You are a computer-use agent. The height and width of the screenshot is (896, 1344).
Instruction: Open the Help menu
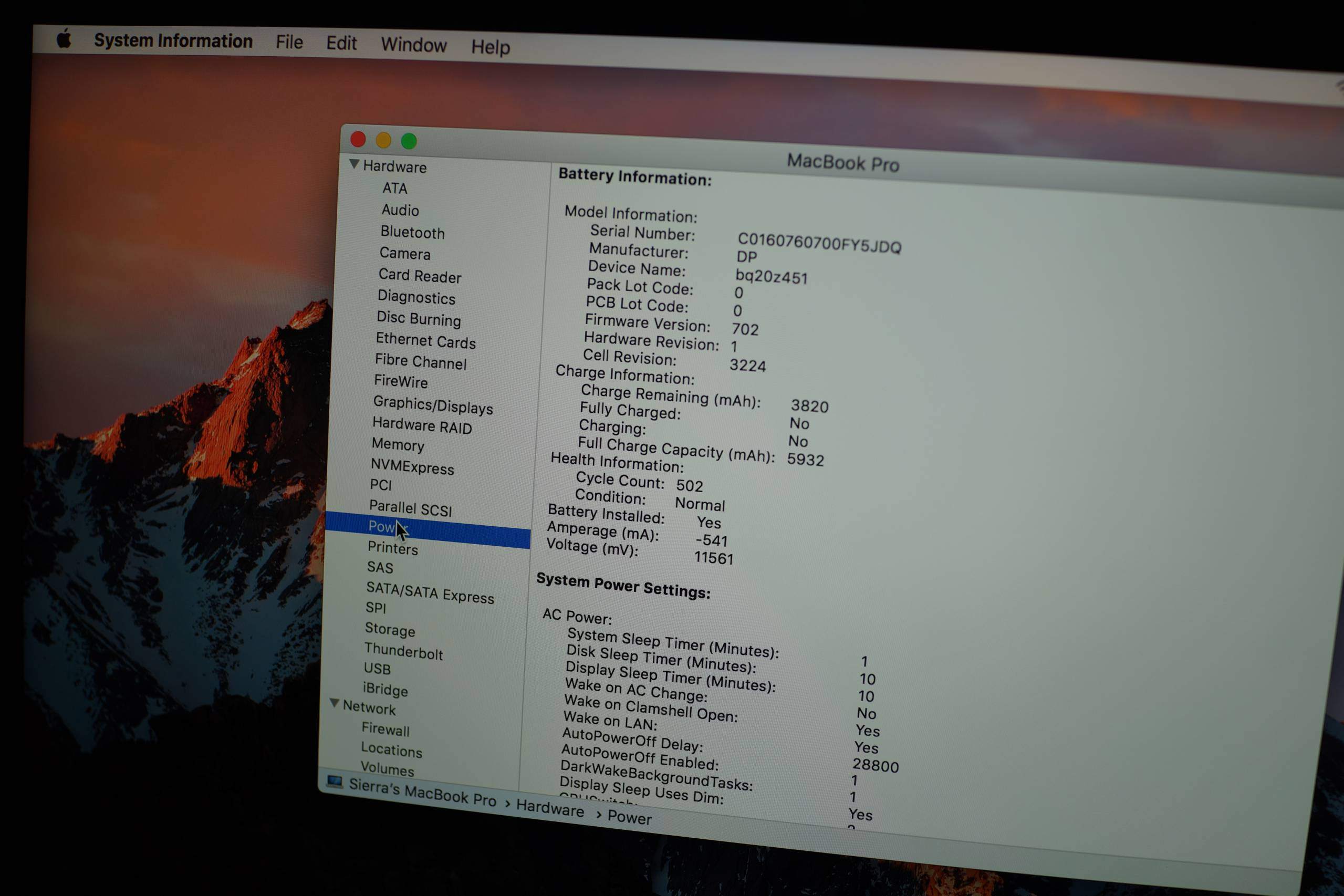[491, 47]
